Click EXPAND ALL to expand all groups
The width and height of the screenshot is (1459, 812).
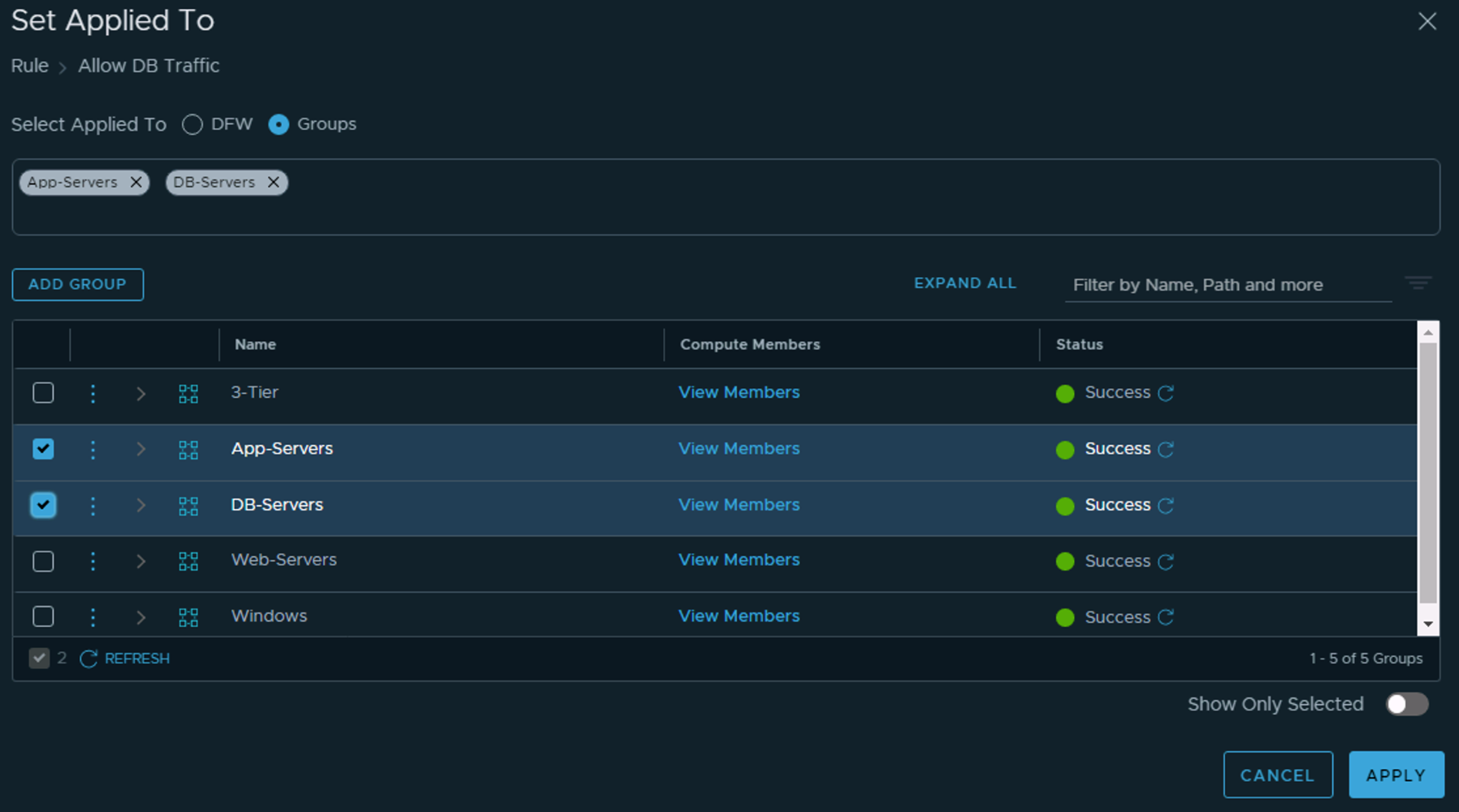pos(965,283)
